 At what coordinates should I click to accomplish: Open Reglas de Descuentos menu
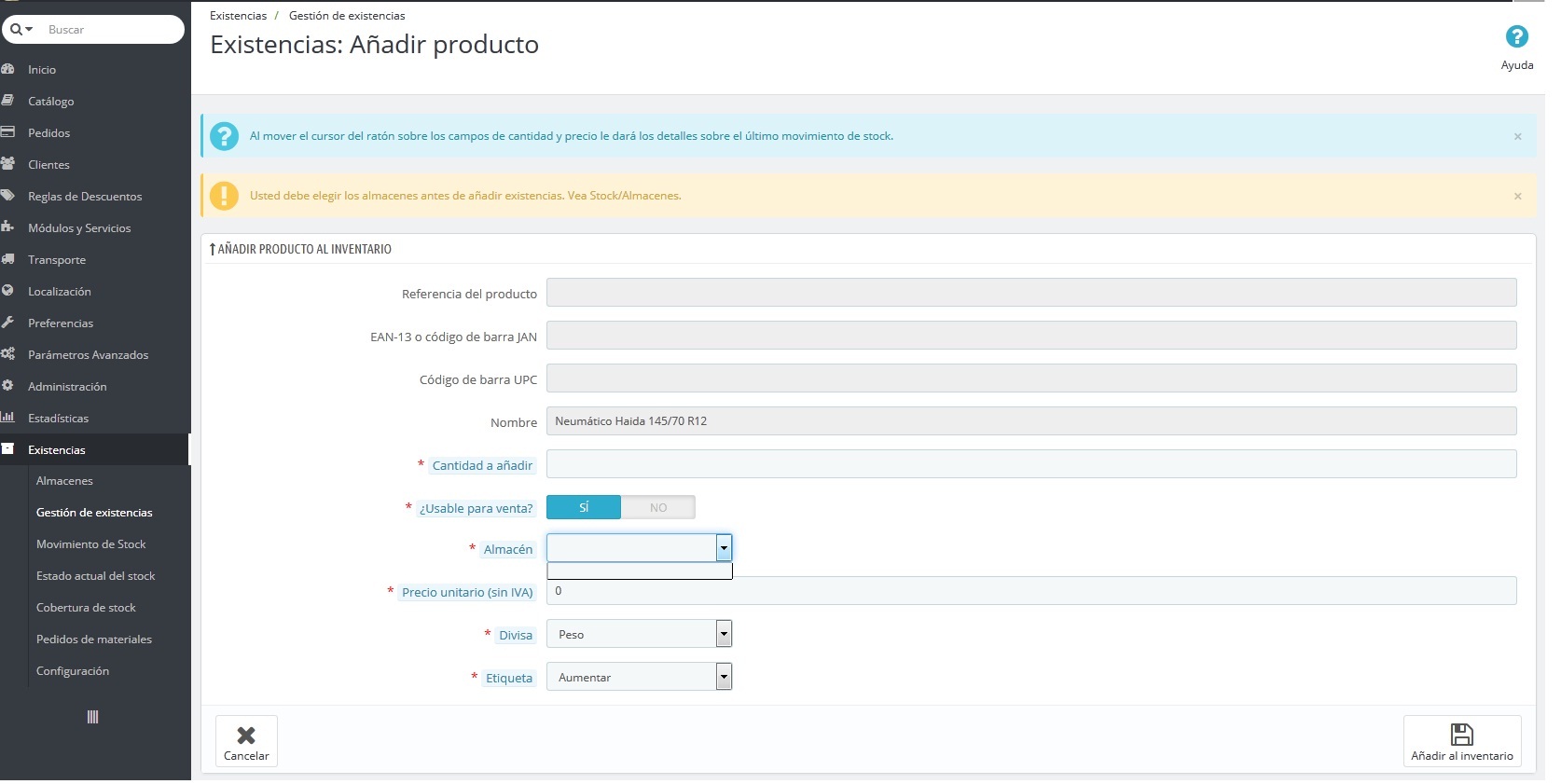click(85, 197)
